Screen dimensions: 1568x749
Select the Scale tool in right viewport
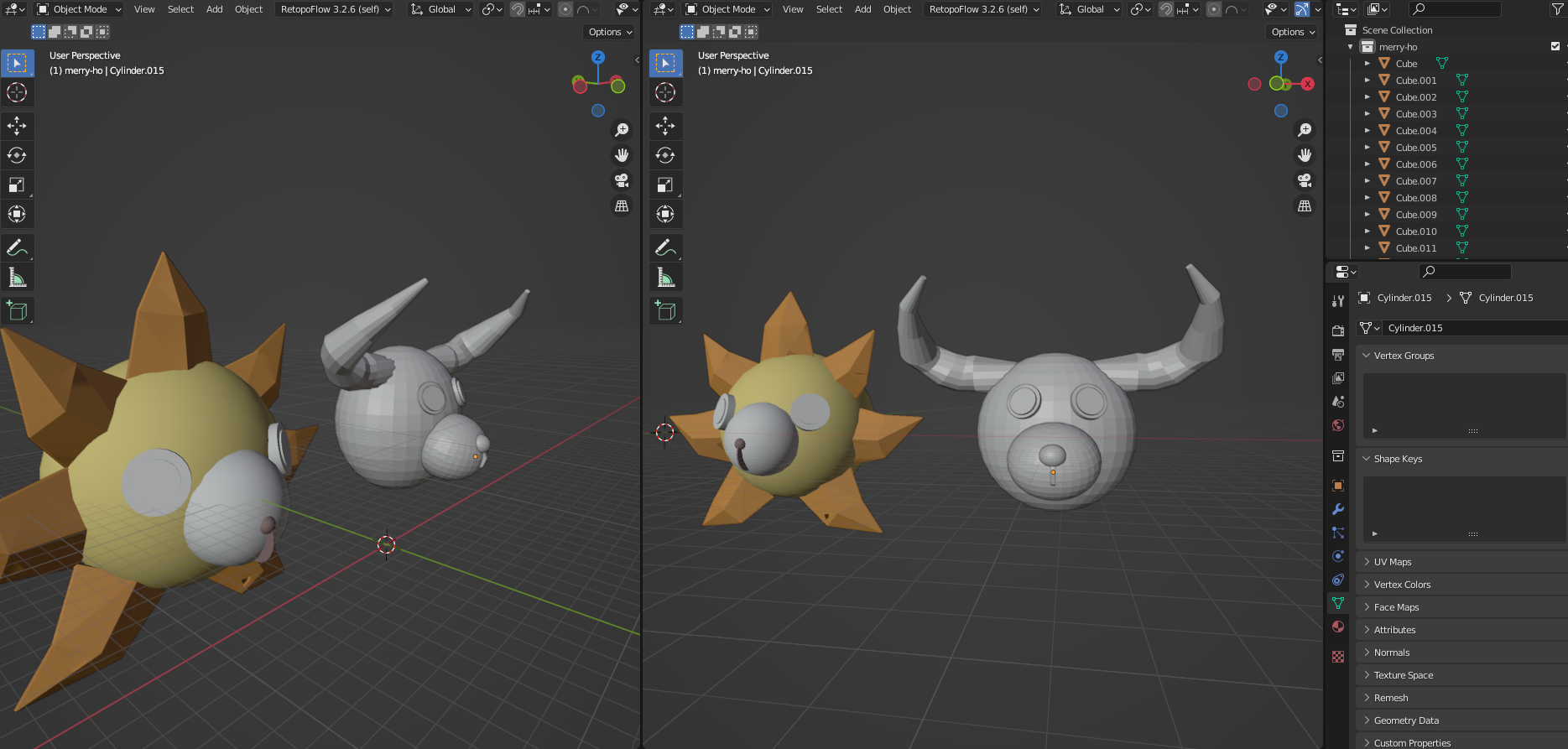[665, 185]
